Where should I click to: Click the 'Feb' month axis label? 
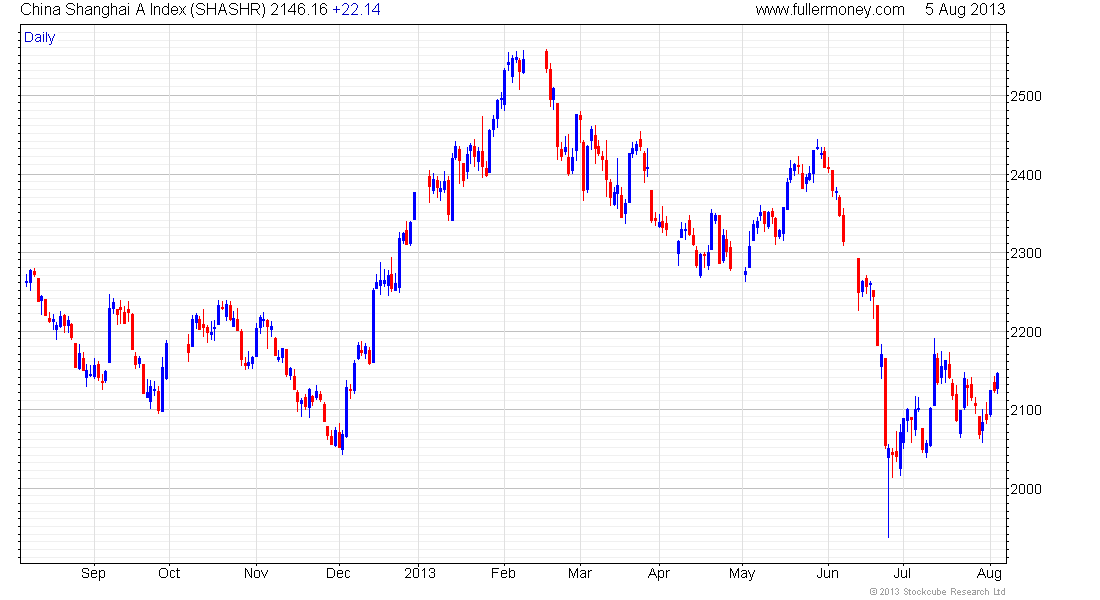click(x=503, y=573)
